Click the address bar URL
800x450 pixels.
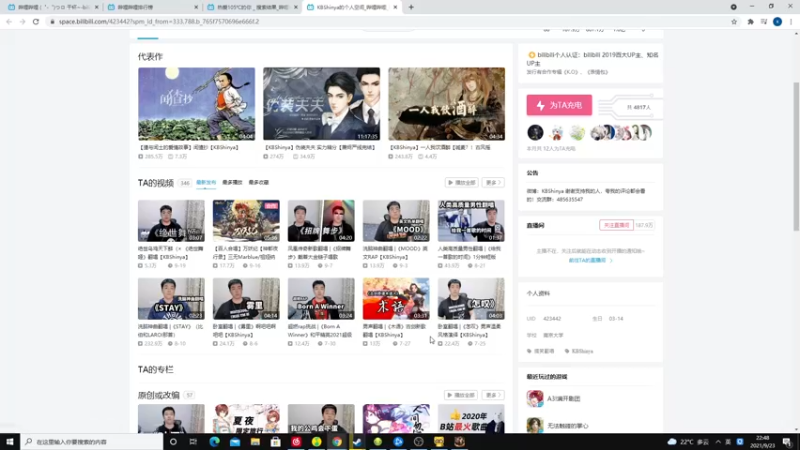(159, 22)
